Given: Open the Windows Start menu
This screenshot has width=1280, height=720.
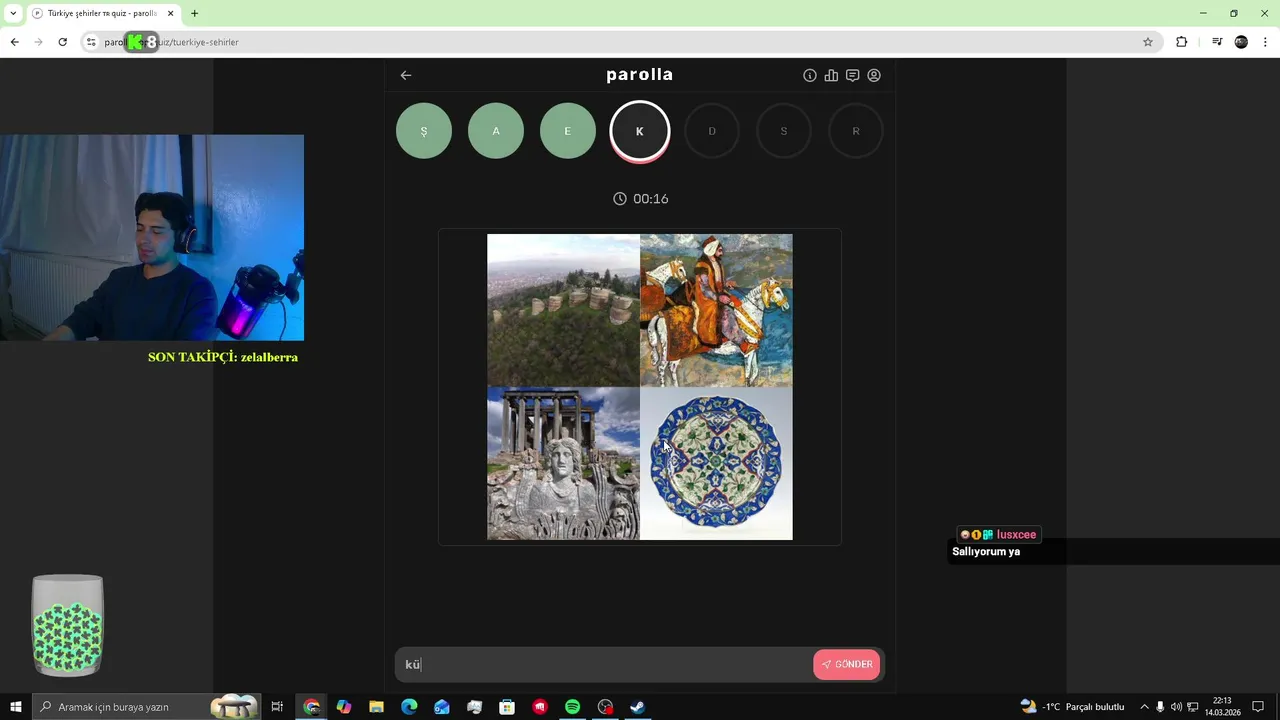Looking at the screenshot, I should [x=16, y=707].
